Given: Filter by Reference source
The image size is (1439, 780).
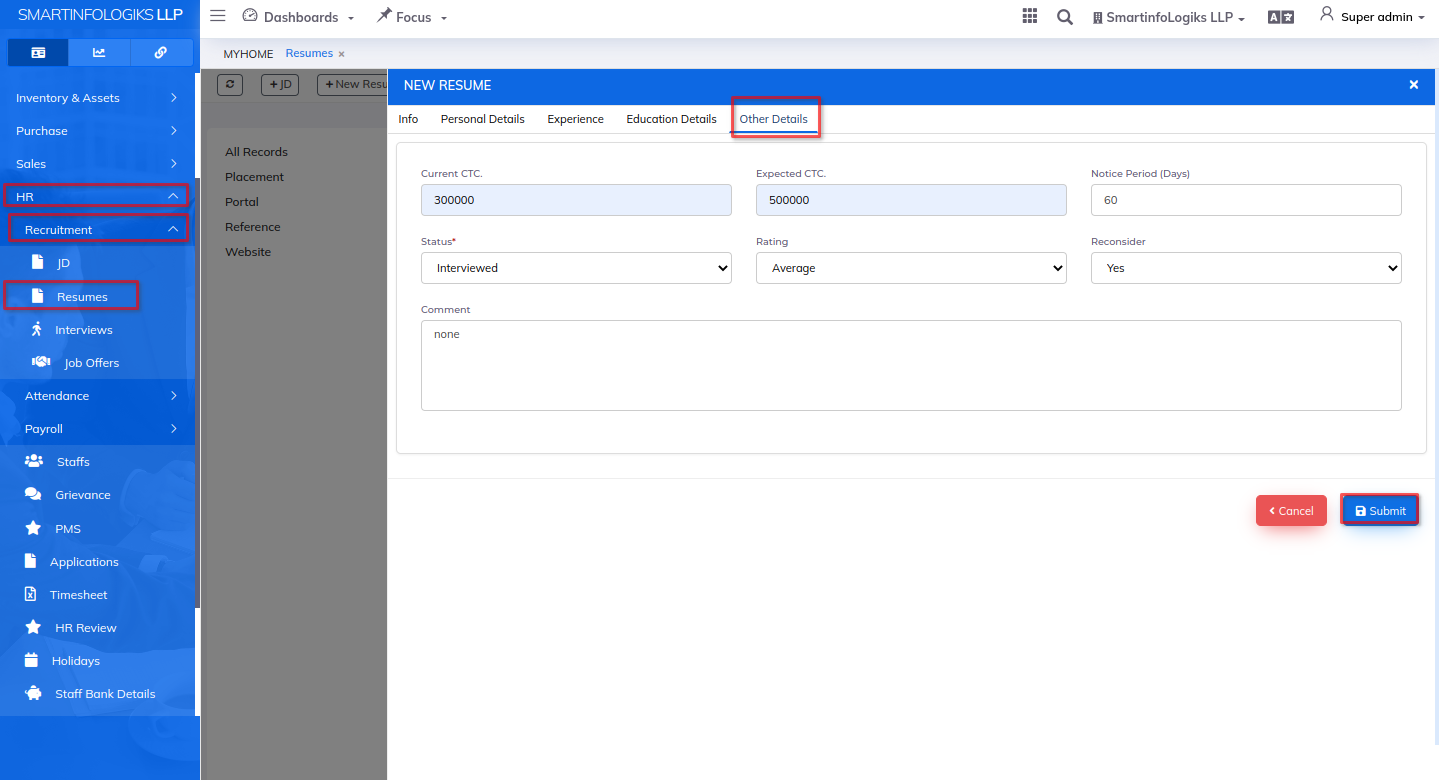Looking at the screenshot, I should click(x=253, y=227).
